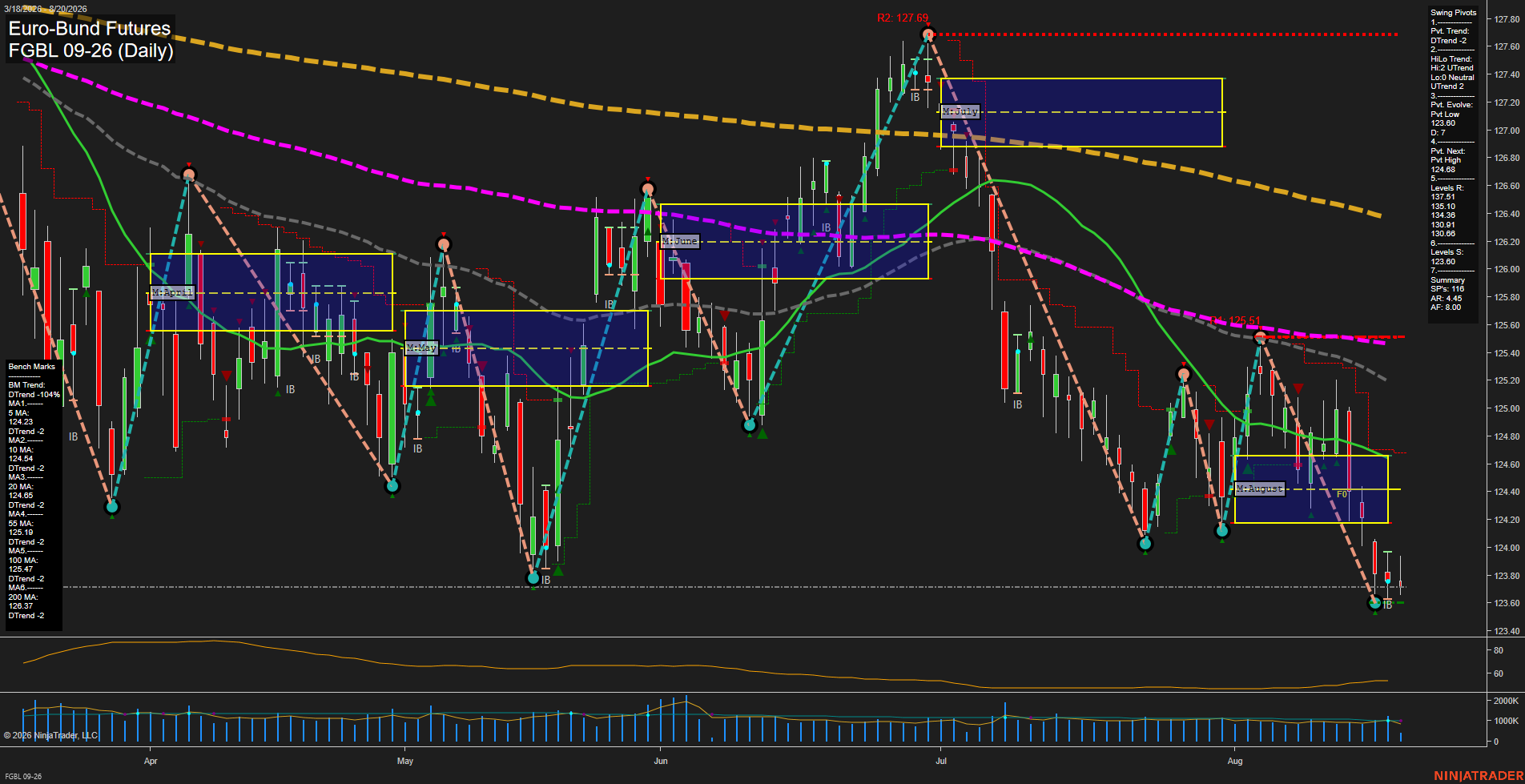Click the F0 label in the August box
This screenshot has width=1525, height=784.
1342,494
